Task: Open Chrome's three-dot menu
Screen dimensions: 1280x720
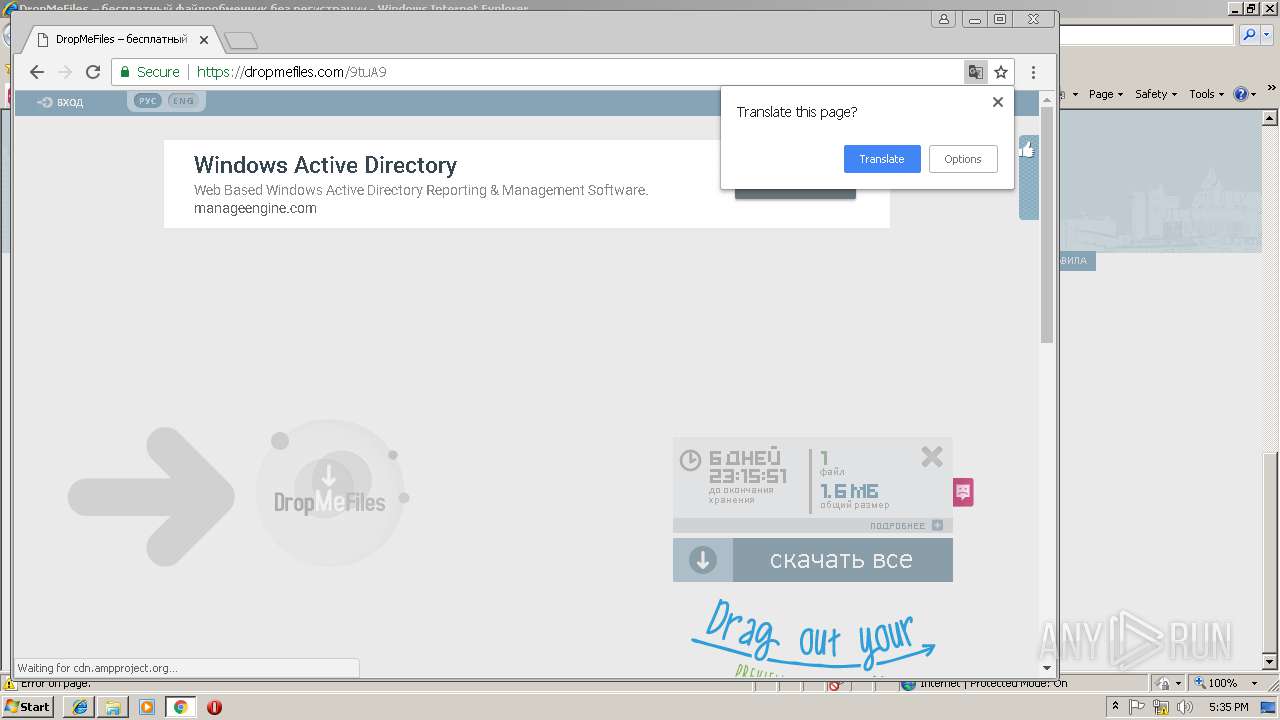Action: [x=1033, y=72]
